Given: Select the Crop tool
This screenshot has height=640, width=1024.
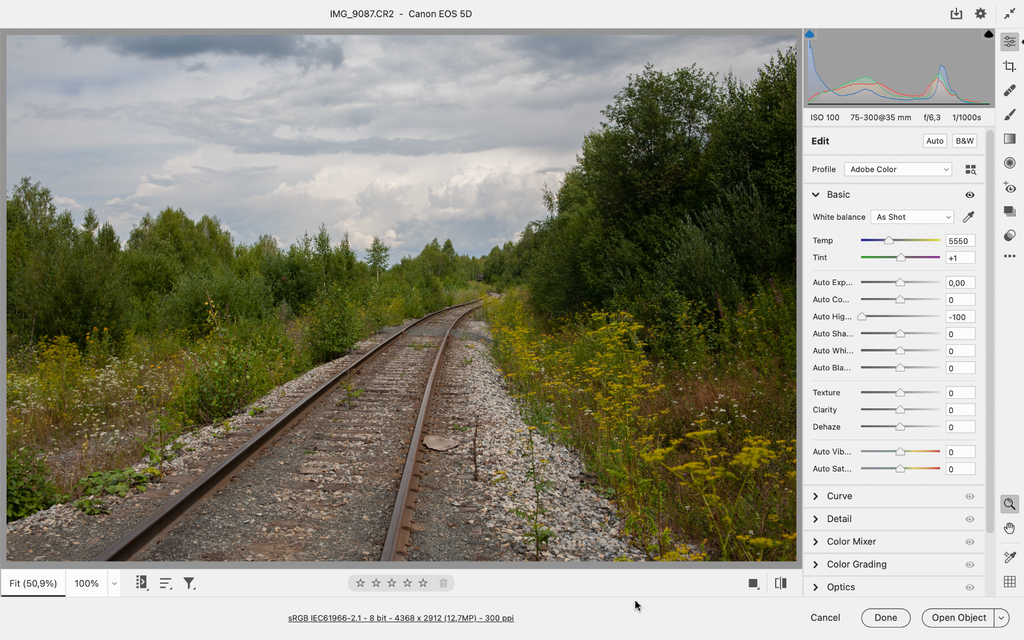Looking at the screenshot, I should [1009, 66].
